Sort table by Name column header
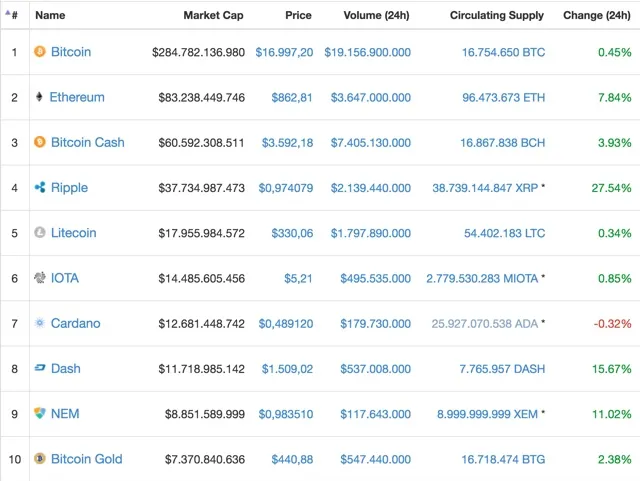The width and height of the screenshot is (640, 481). tap(50, 15)
